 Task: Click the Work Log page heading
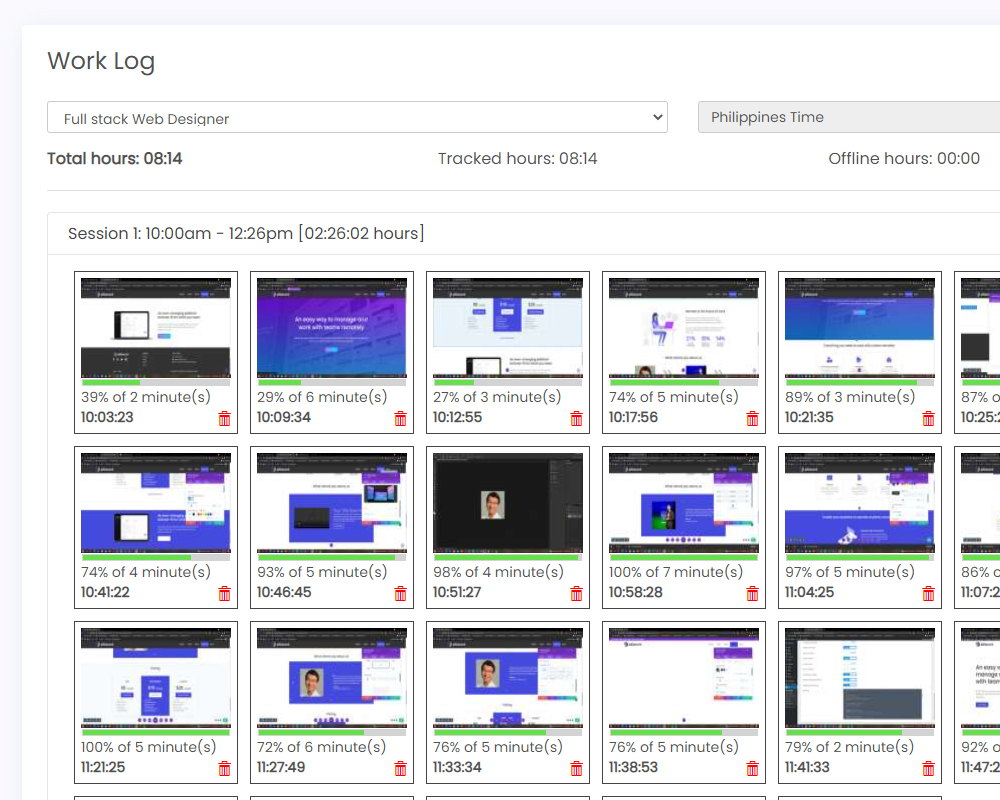pos(101,61)
